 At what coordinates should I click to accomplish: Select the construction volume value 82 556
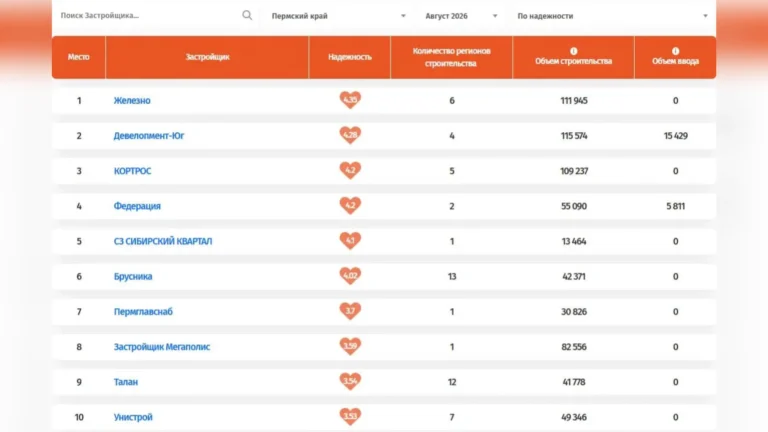pyautogui.click(x=574, y=347)
